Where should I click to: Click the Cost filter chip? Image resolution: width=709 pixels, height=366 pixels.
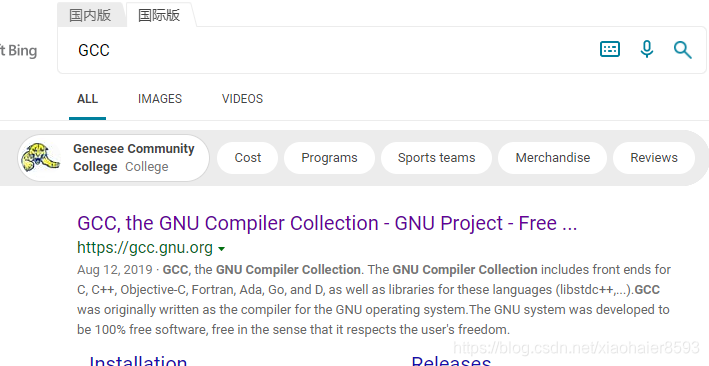248,158
